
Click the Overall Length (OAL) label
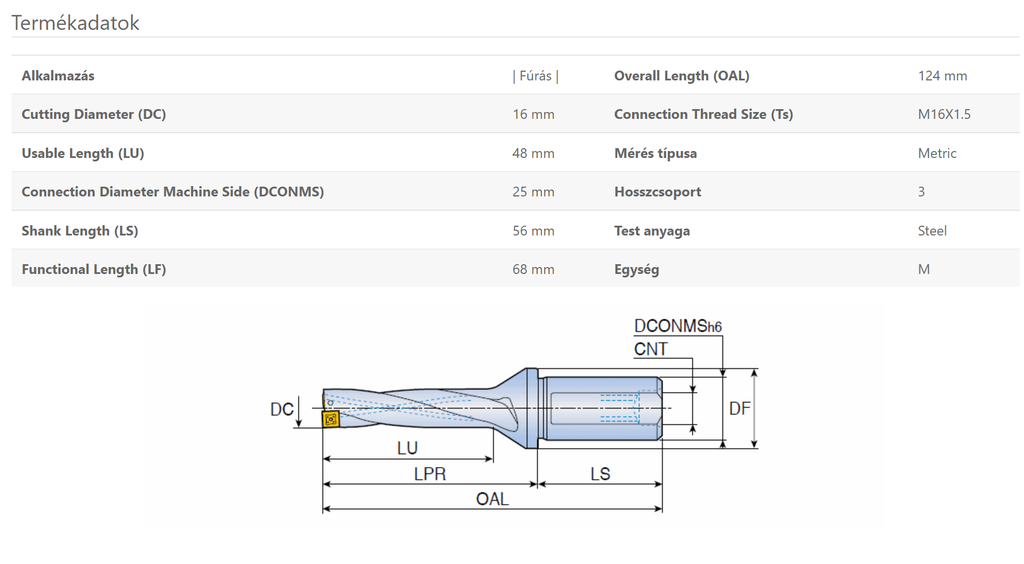coord(681,76)
